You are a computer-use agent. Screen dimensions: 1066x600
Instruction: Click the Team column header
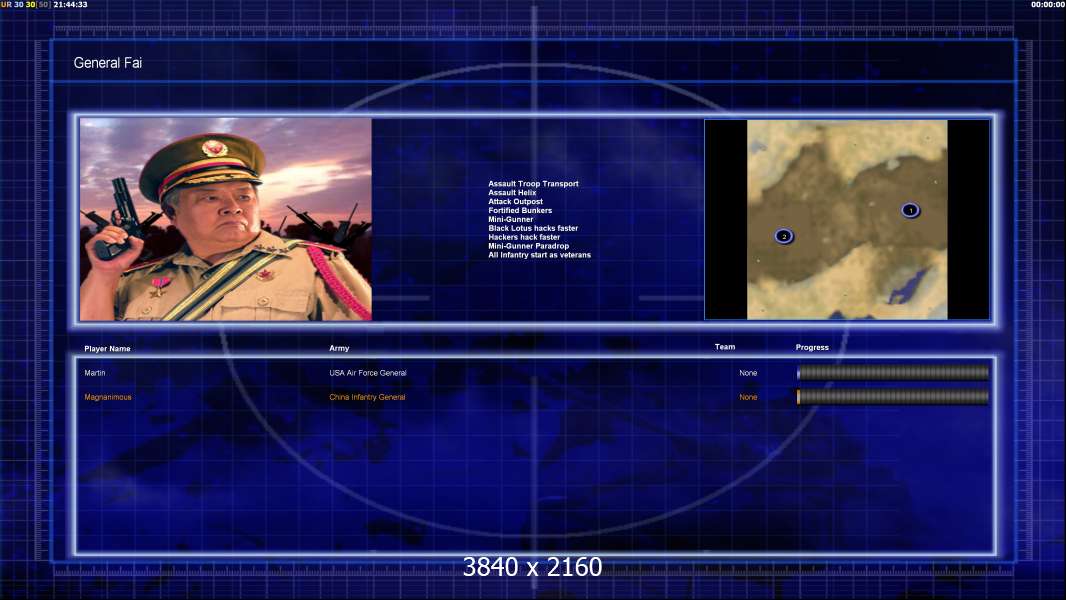tap(725, 347)
